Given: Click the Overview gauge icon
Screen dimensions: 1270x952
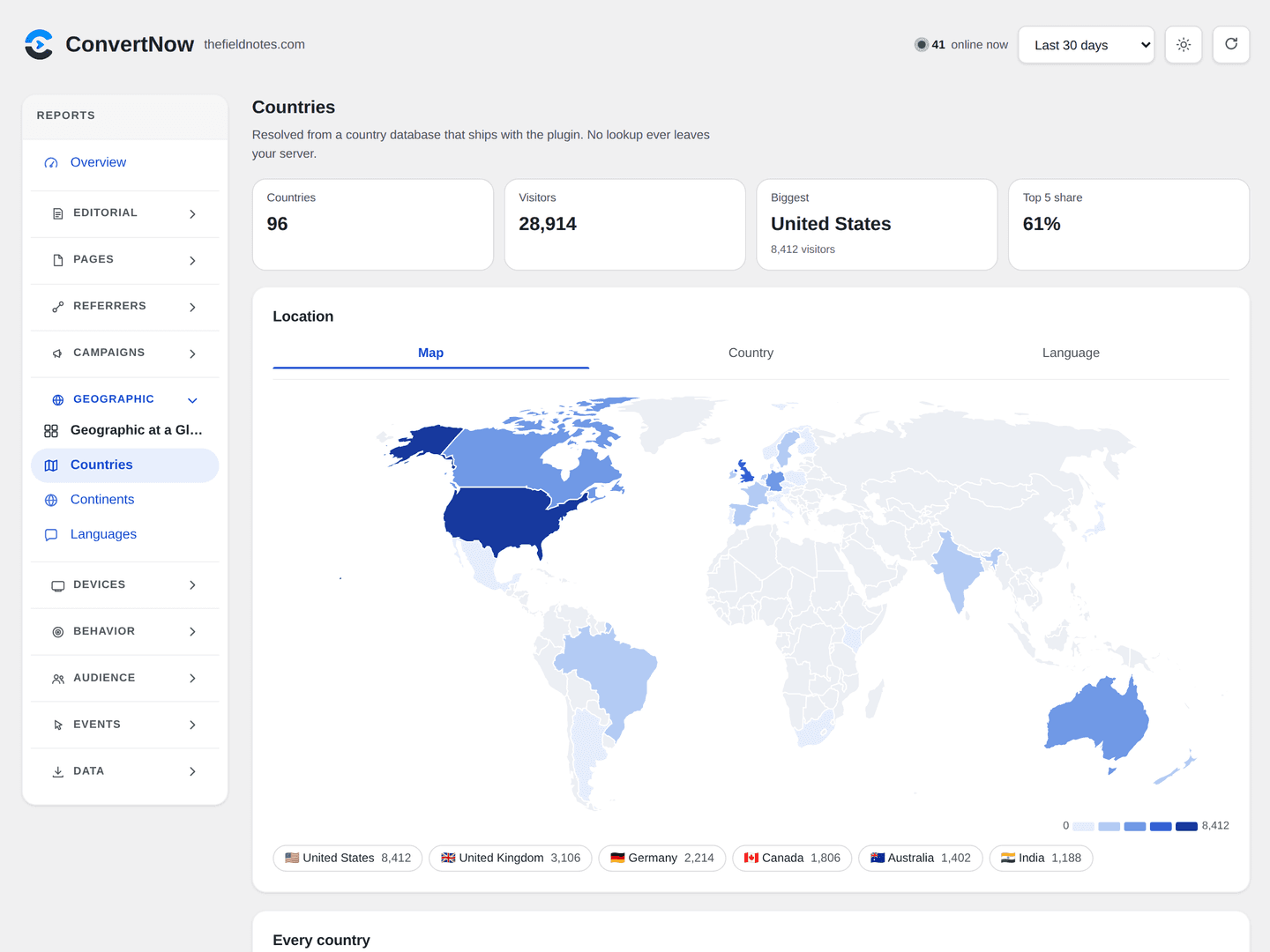Looking at the screenshot, I should [x=51, y=163].
